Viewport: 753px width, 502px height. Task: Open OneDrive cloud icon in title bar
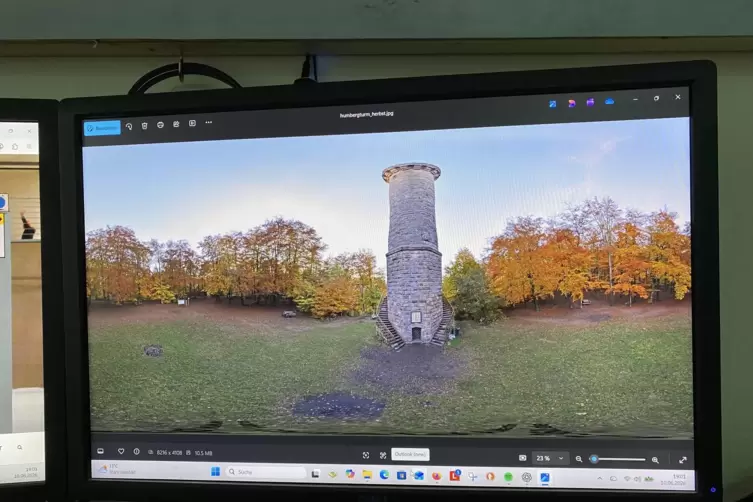609,101
